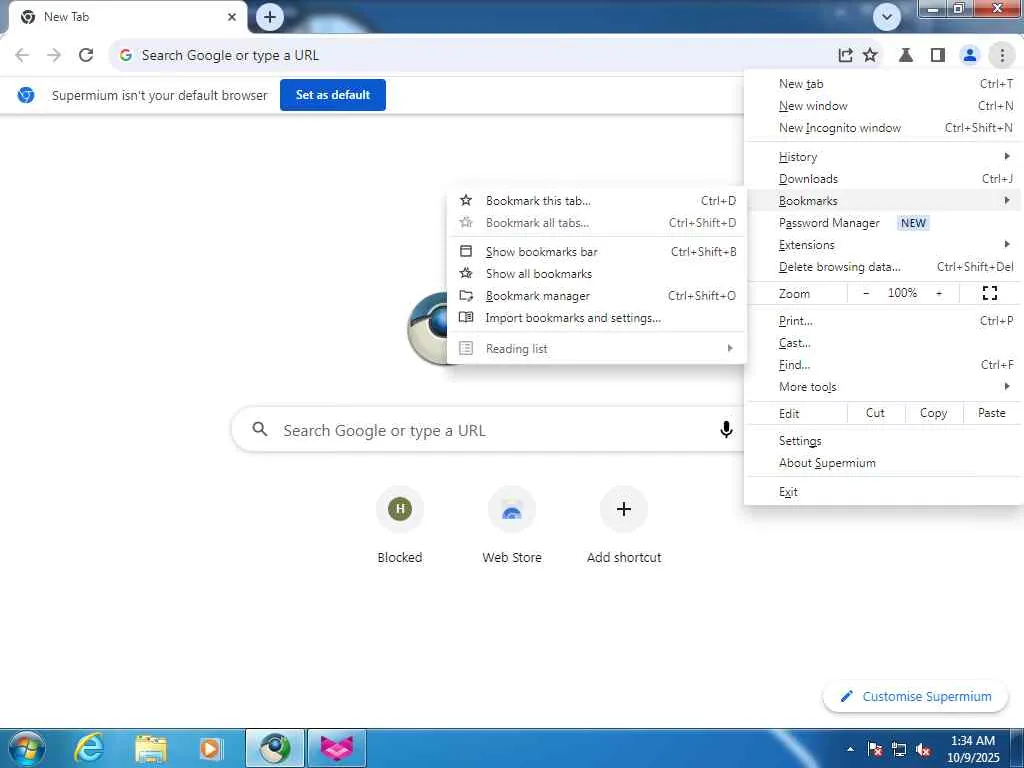Open Settings from the menu
The image size is (1024, 768).
(884, 441)
